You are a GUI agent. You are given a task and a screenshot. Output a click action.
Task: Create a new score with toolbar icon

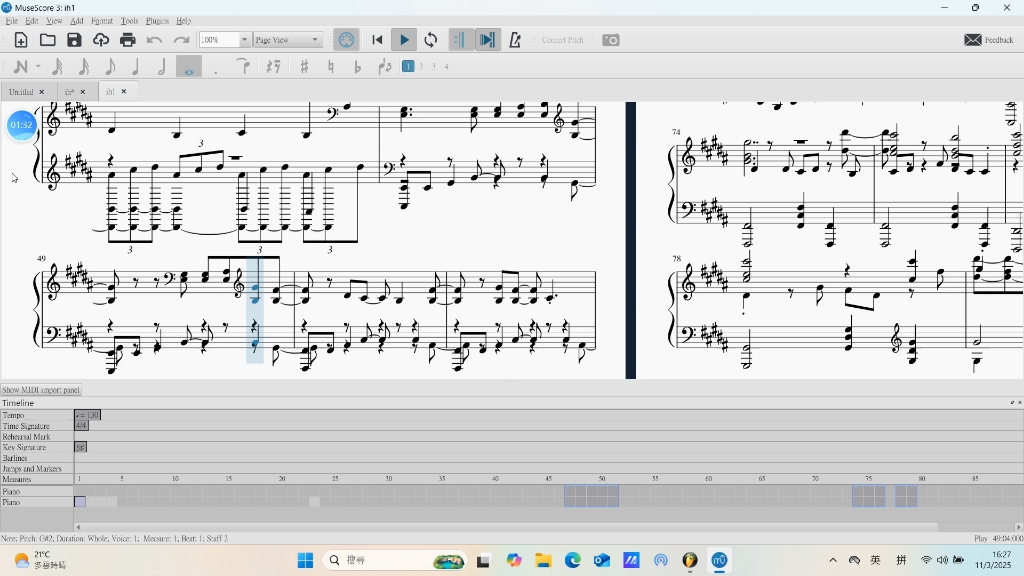click(21, 40)
